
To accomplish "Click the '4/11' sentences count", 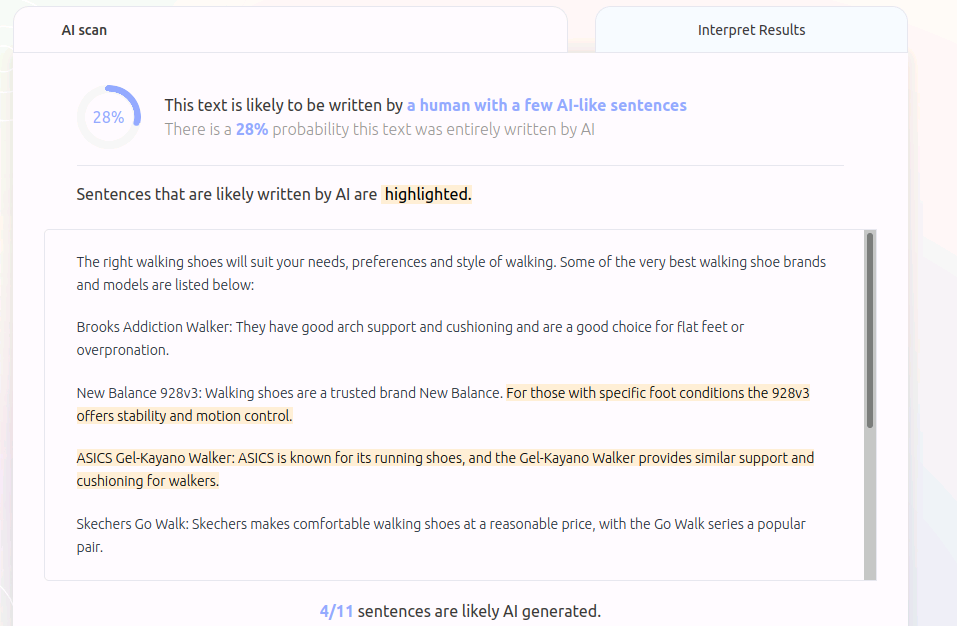I will (x=336, y=611).
